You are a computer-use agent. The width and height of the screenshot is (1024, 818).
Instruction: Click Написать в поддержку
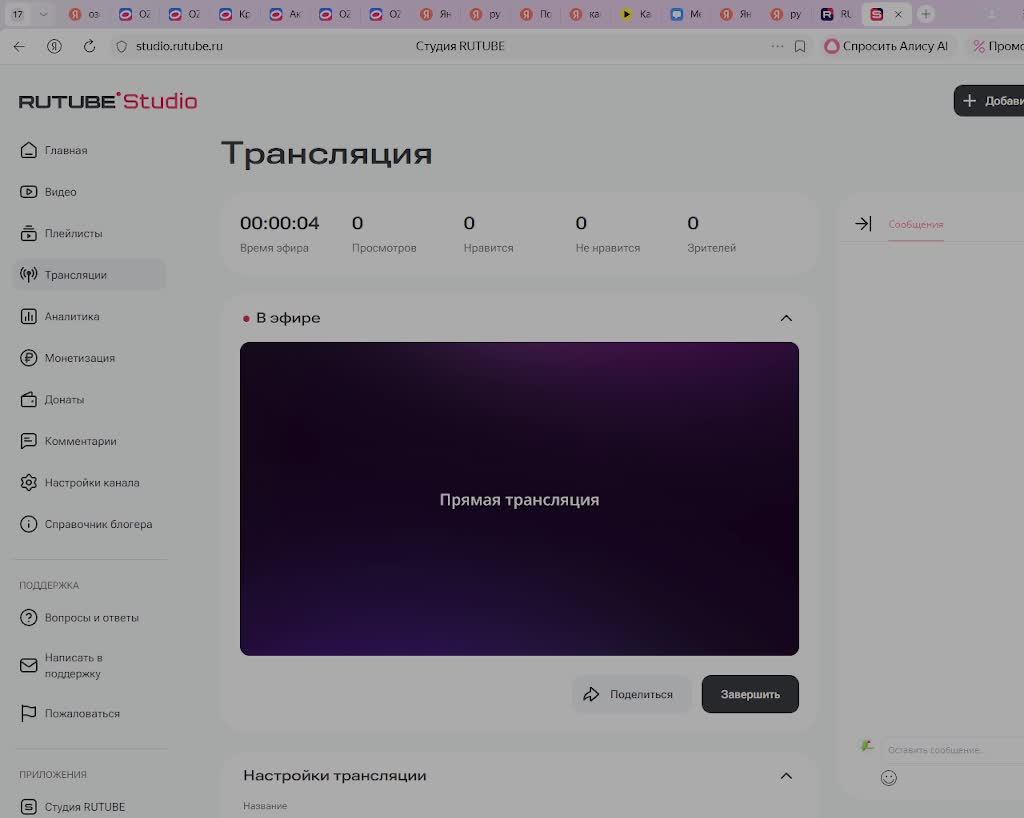[61, 665]
